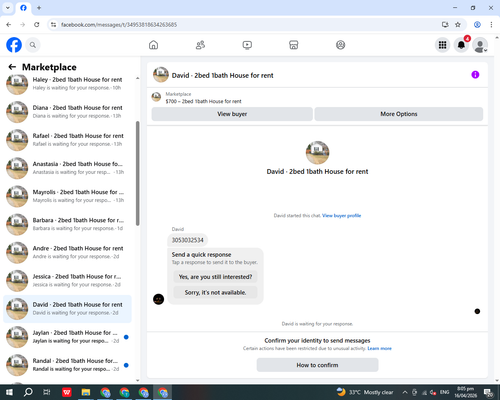Send quick reply 'Sorry, it's not available.'

click(x=215, y=292)
